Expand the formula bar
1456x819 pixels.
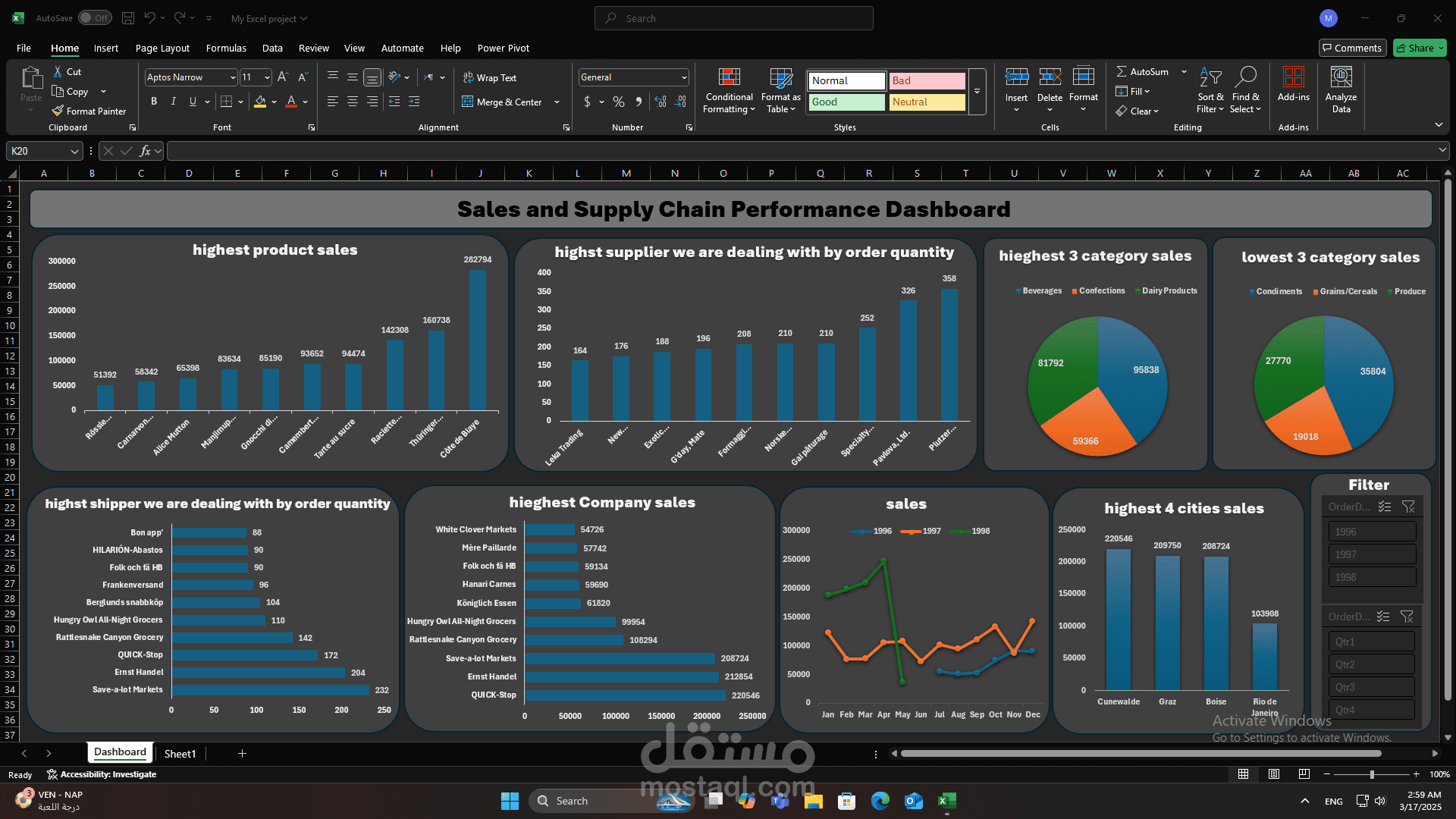(1442, 150)
